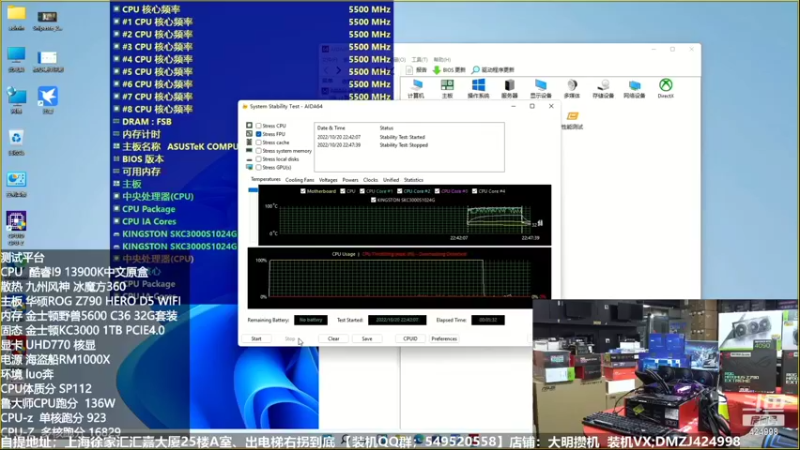Open the dark thumbnail shortcut beside the folder
The image size is (800, 450).
coord(47,17)
